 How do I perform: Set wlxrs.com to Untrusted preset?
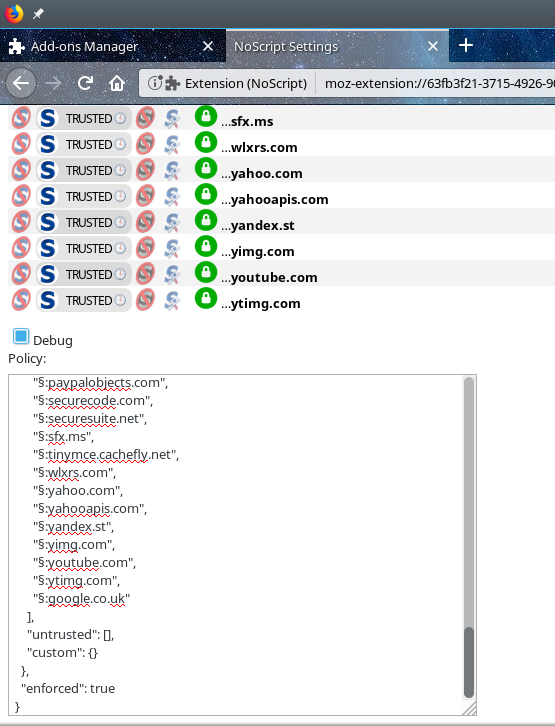pyautogui.click(x=145, y=144)
